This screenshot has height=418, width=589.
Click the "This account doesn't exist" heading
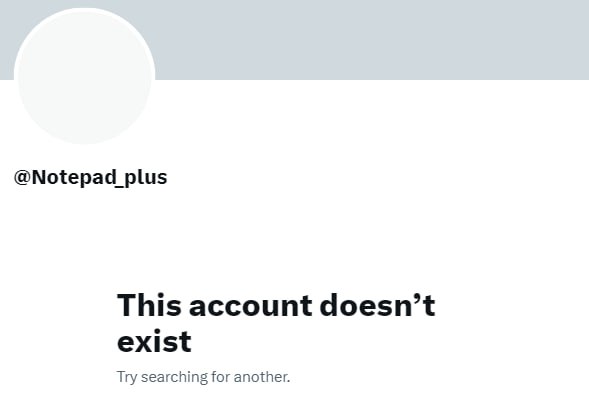276,323
